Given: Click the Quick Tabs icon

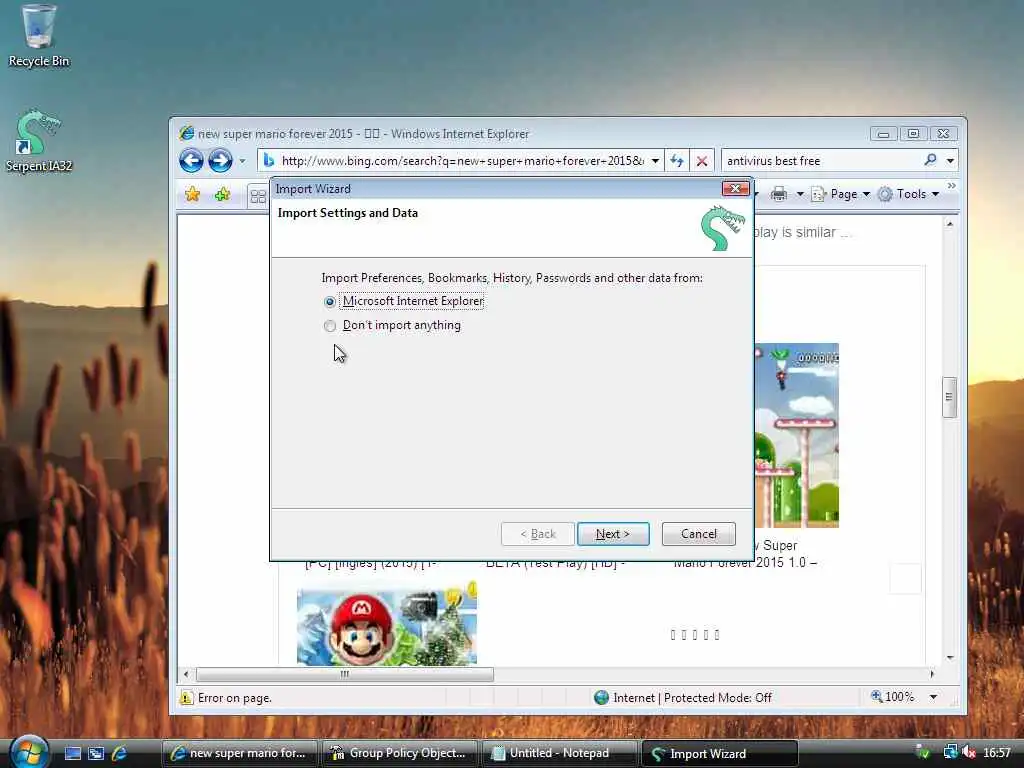Looking at the screenshot, I should [x=258, y=196].
